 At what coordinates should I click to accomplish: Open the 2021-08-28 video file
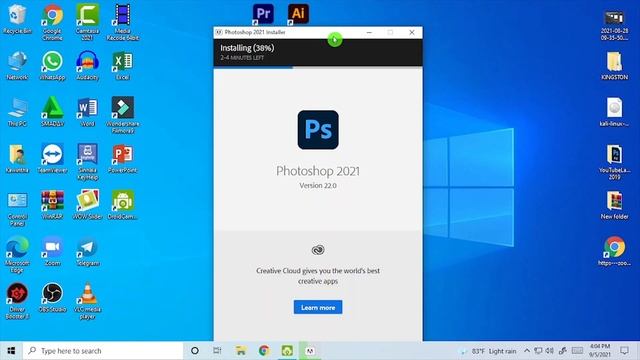pyautogui.click(x=614, y=25)
